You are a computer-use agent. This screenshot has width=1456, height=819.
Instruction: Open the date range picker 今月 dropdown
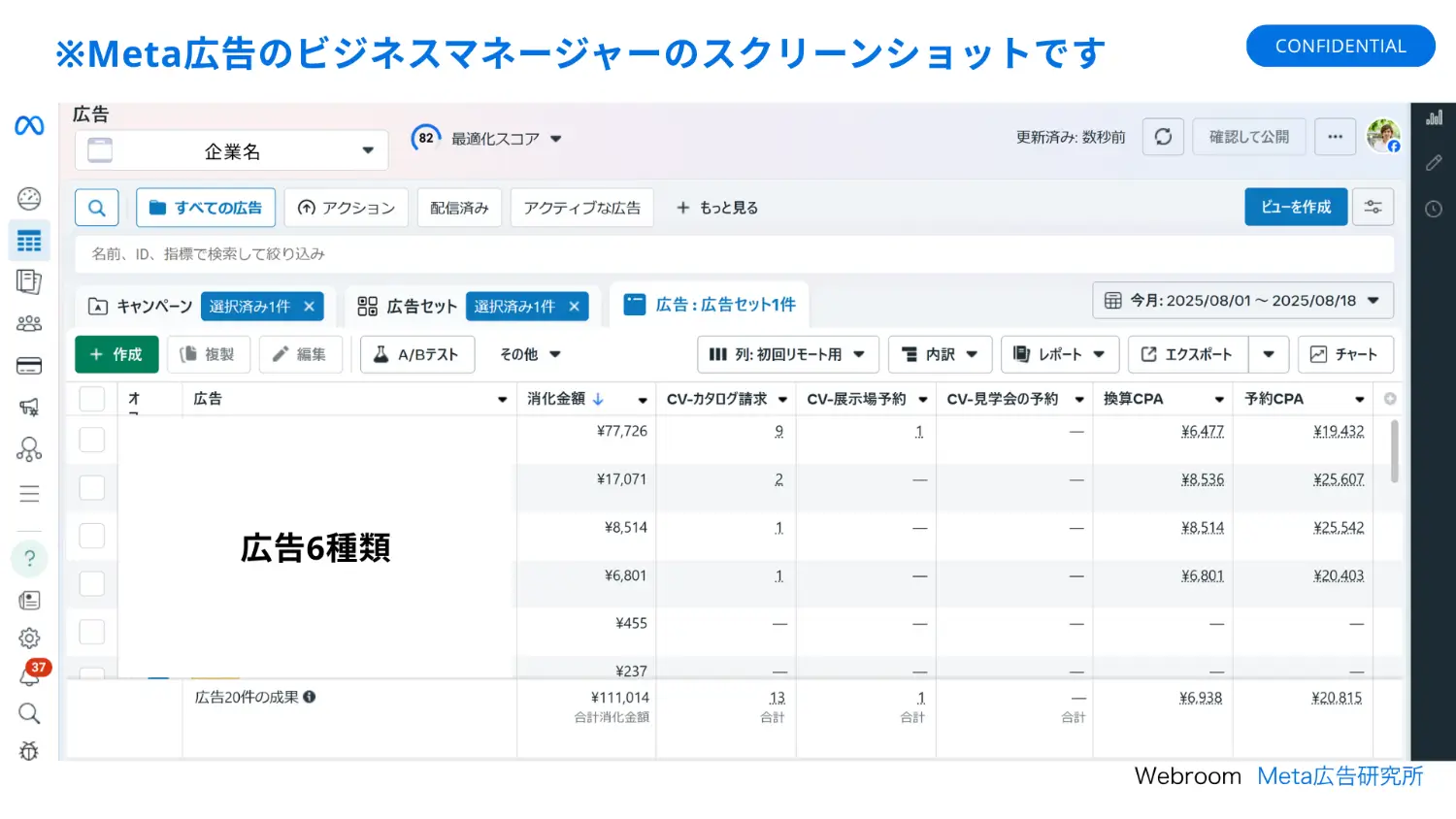1242,301
